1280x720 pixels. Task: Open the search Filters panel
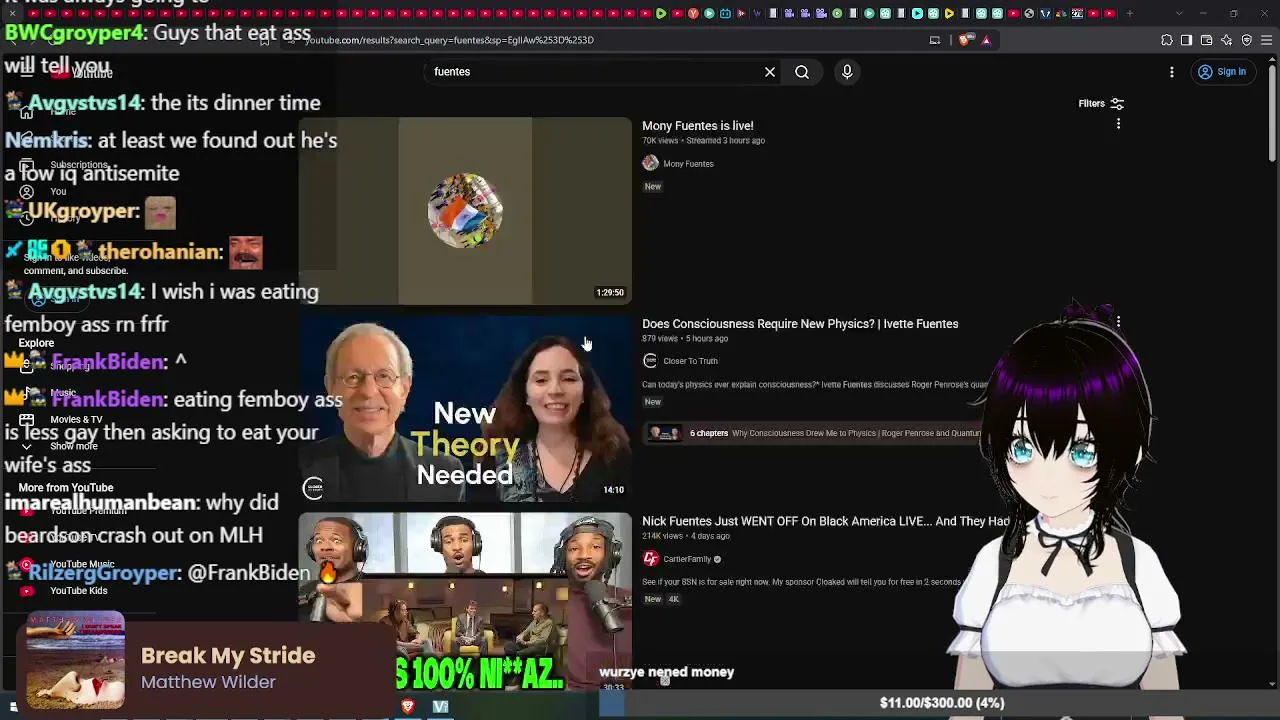[x=1101, y=103]
